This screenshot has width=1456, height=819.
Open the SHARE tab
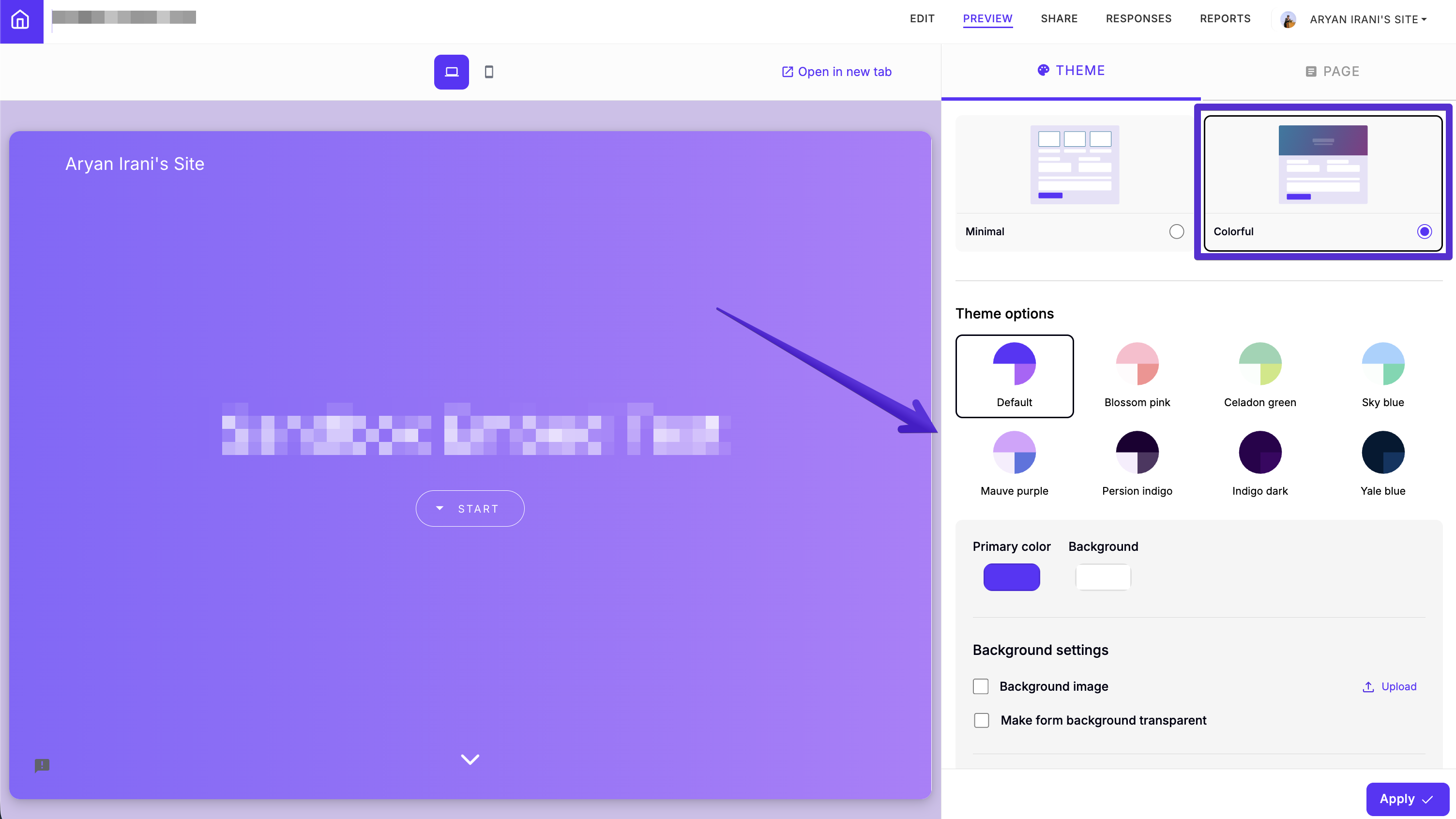point(1059,19)
